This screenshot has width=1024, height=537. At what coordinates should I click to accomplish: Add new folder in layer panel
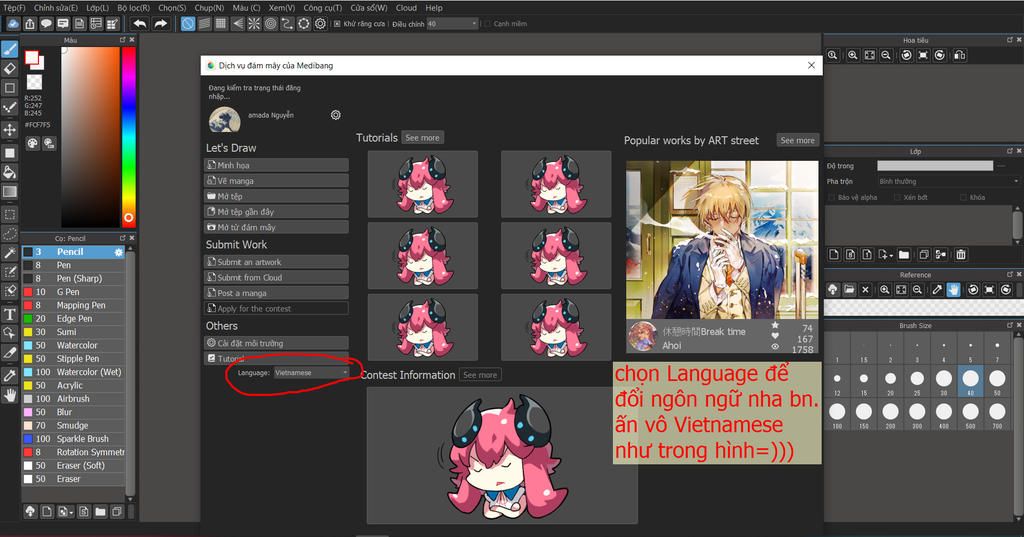[x=904, y=255]
